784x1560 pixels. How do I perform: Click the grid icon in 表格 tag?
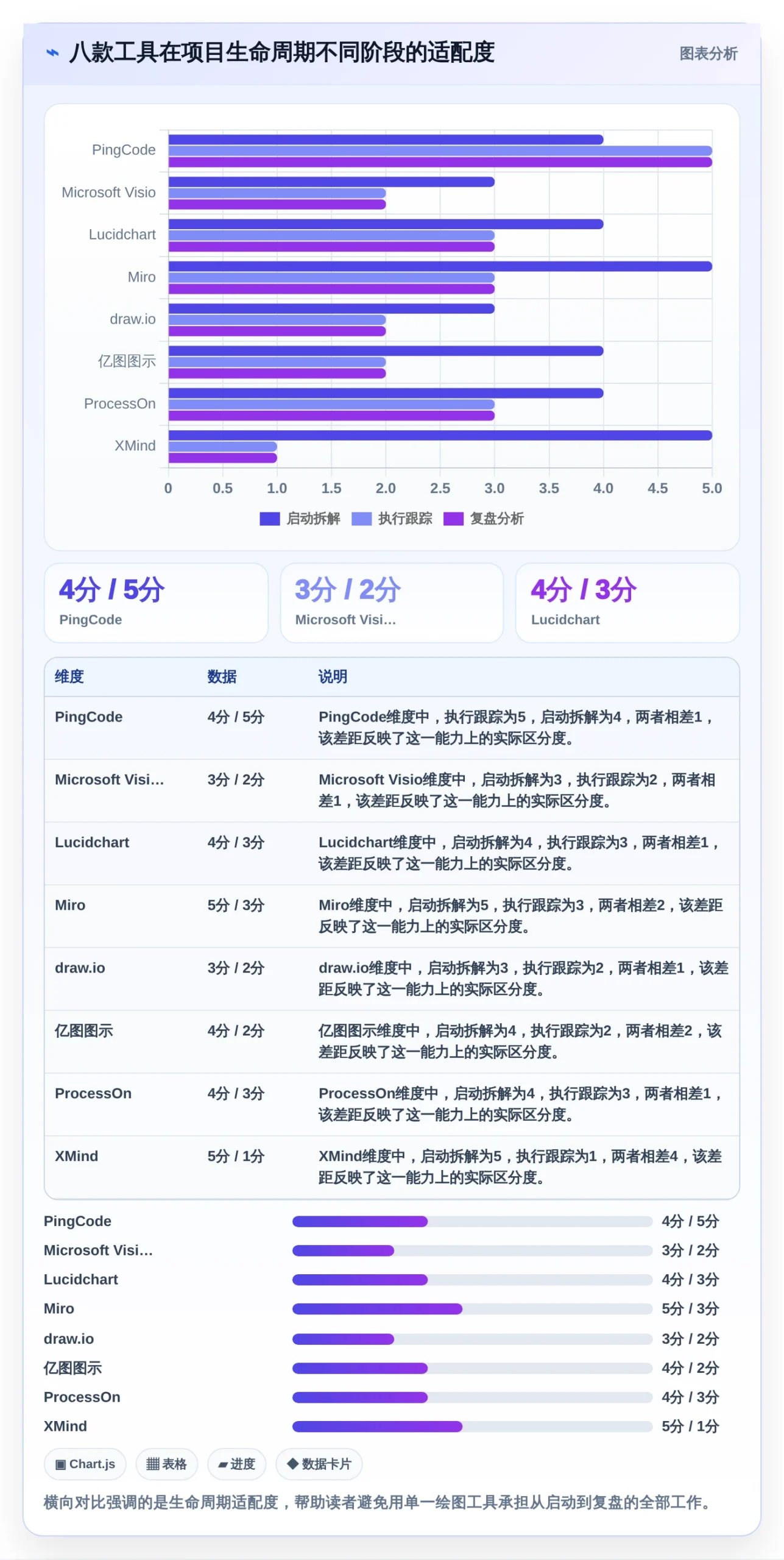click(152, 1464)
